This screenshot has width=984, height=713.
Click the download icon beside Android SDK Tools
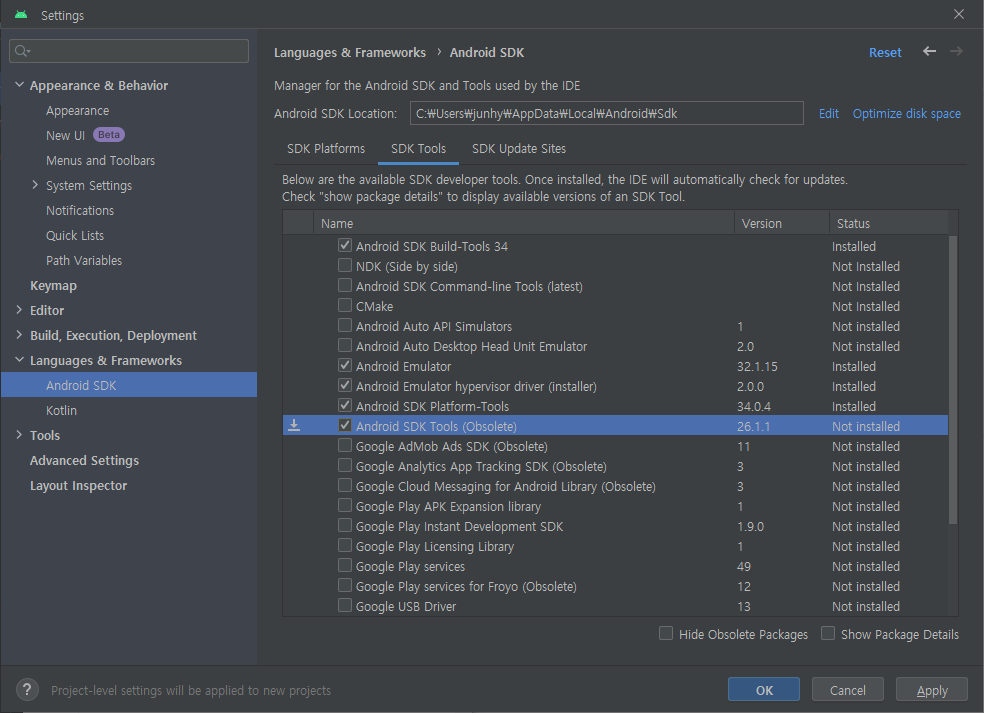pos(294,426)
